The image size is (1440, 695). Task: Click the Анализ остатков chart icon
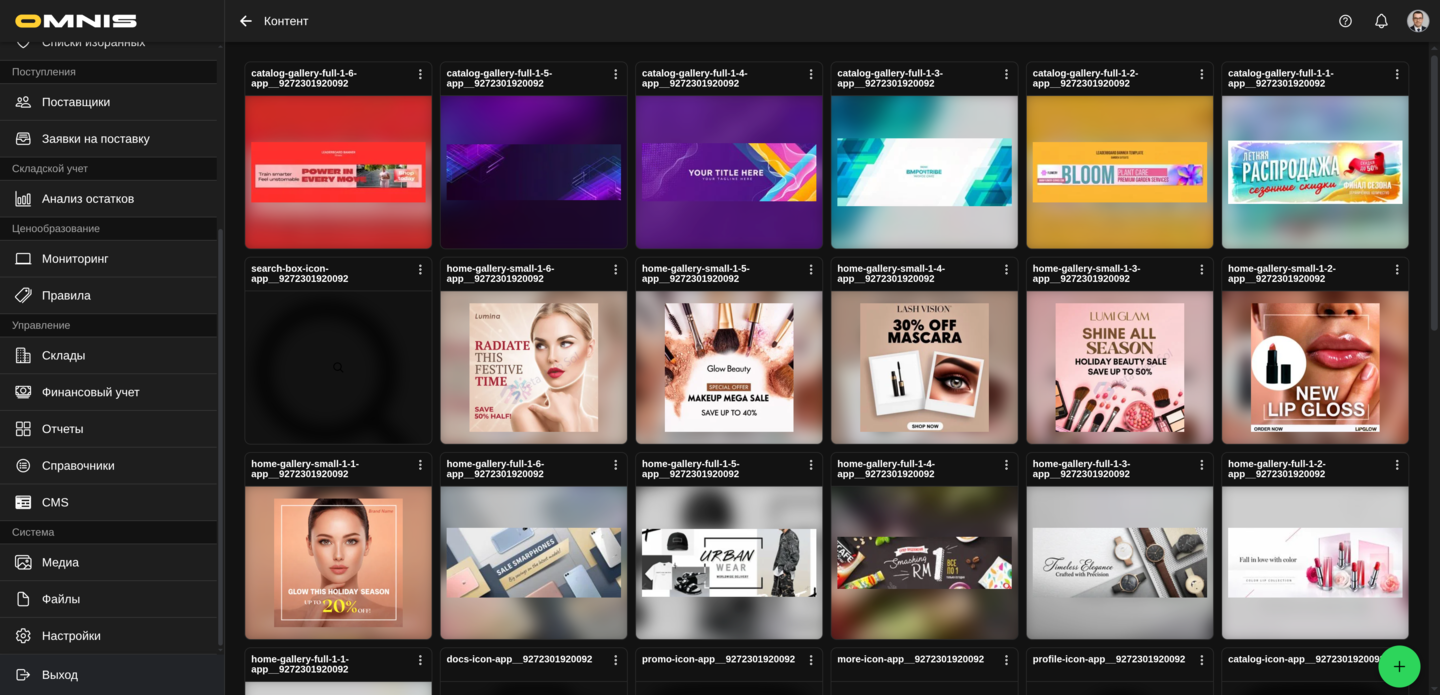click(23, 199)
